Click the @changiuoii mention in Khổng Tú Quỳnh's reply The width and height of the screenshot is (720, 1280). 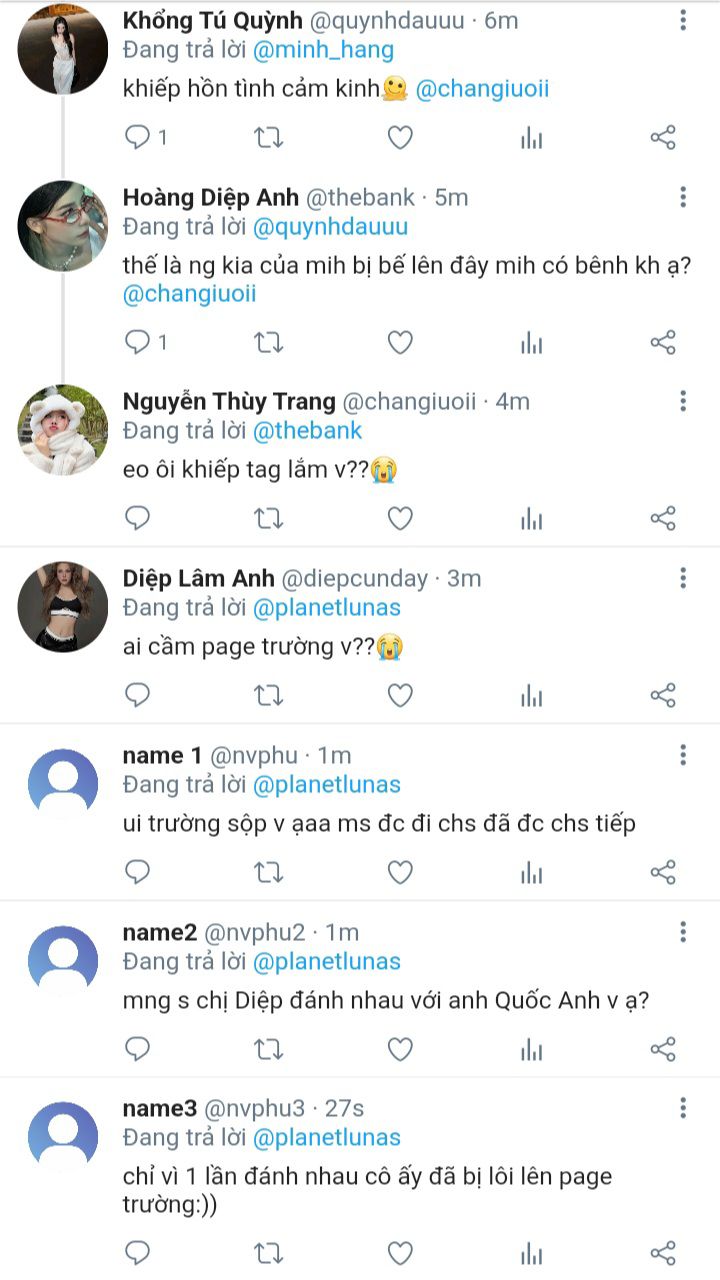(481, 90)
